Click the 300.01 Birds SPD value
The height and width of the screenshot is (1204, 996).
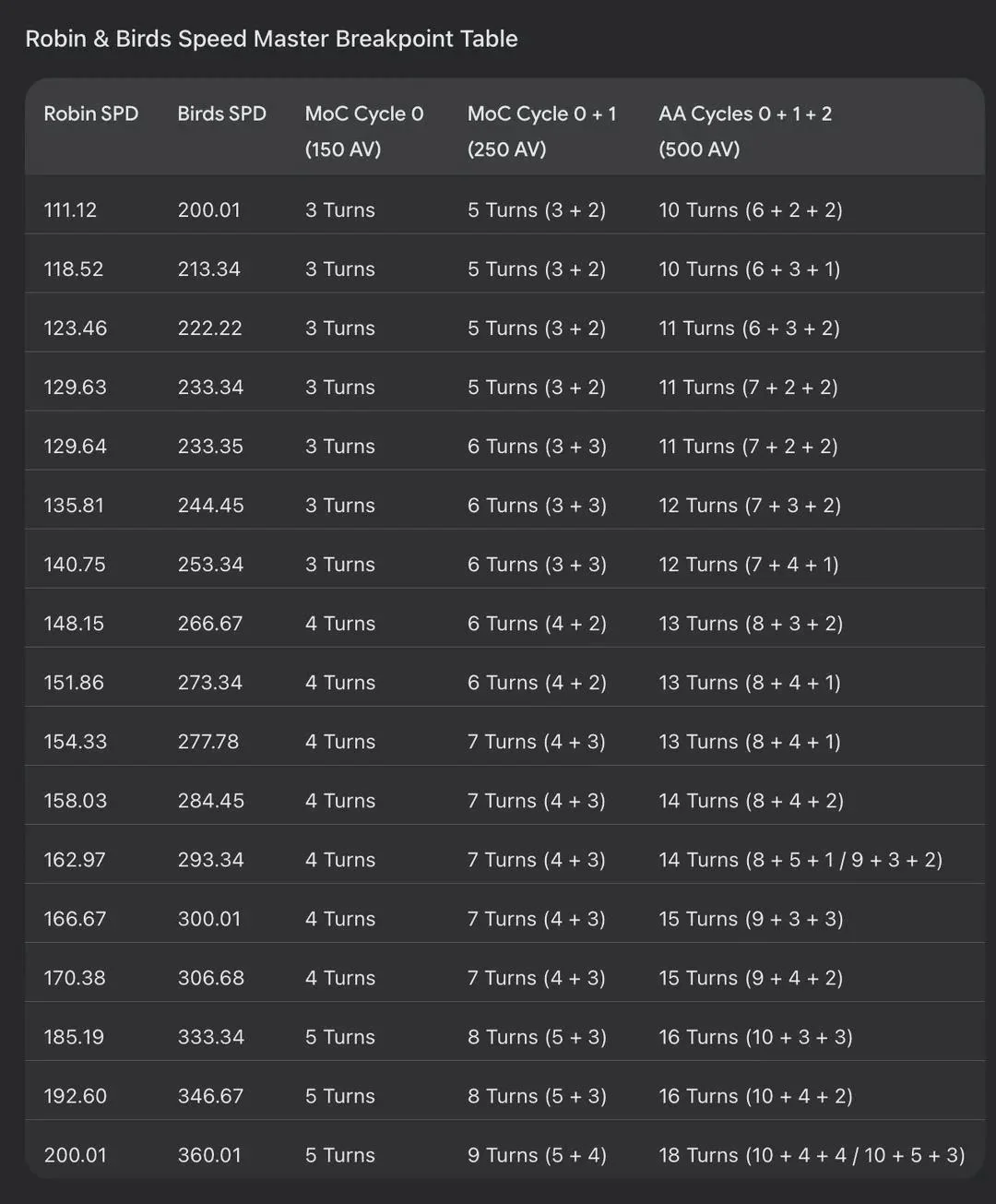(x=208, y=919)
